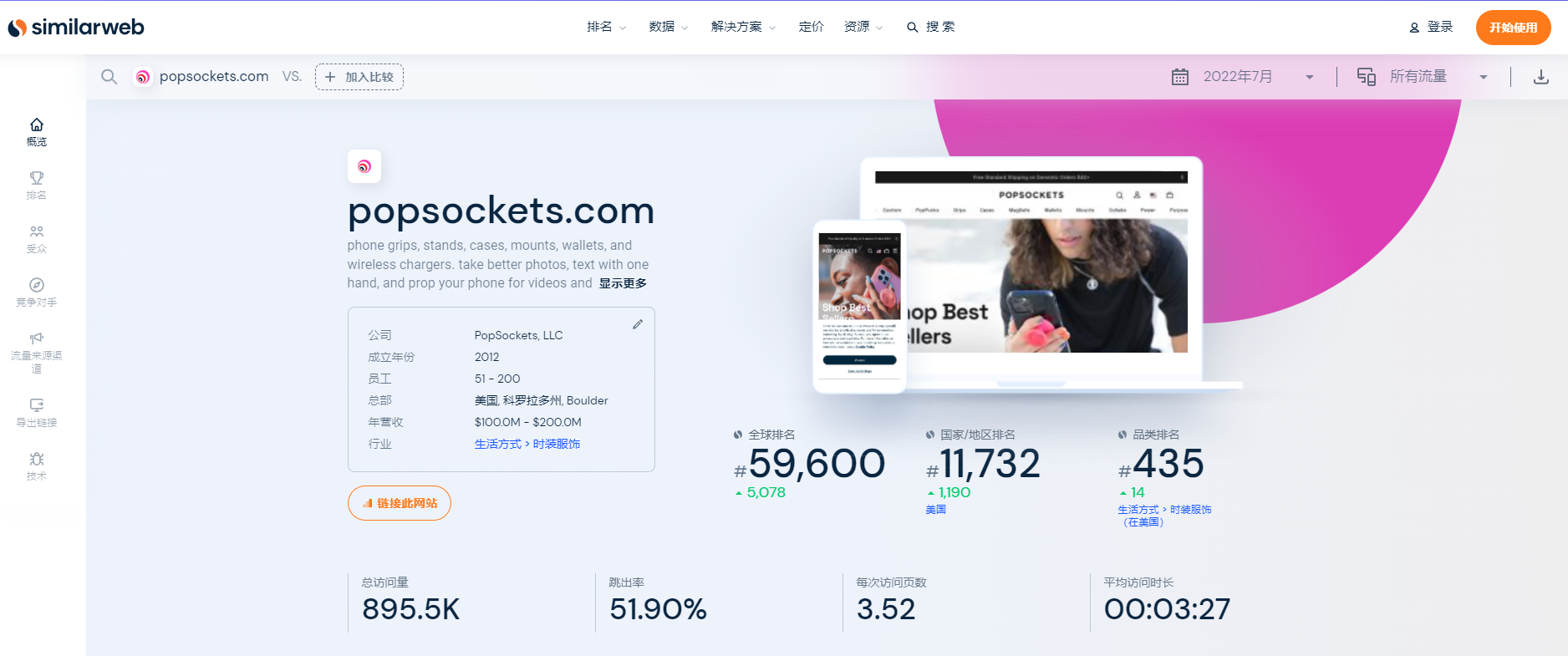Viewport: 1568px width, 656px height.
Task: Click the 美国 country link under rank
Action: click(936, 510)
